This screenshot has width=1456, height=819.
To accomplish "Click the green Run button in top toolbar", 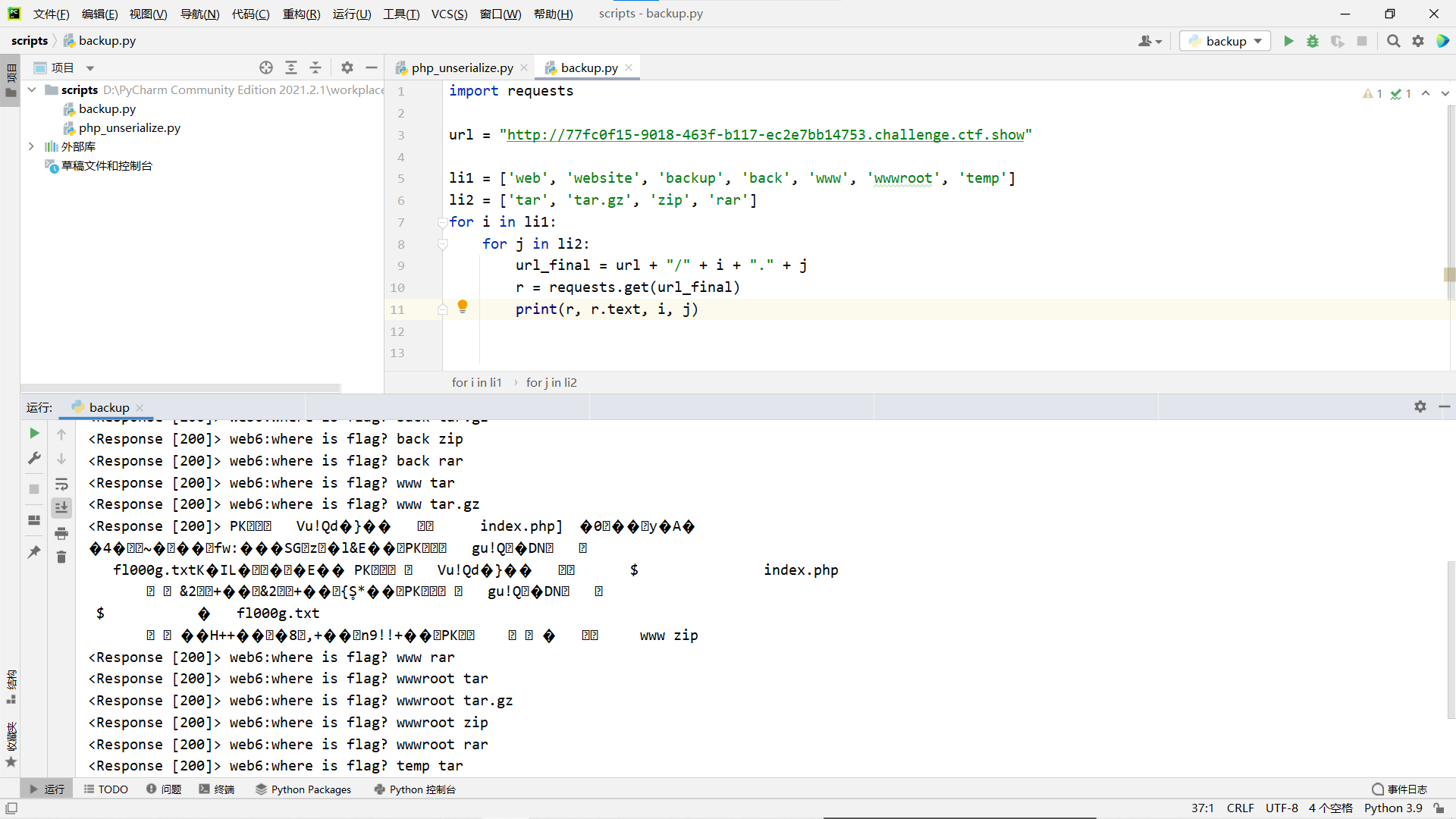I will coord(1288,41).
